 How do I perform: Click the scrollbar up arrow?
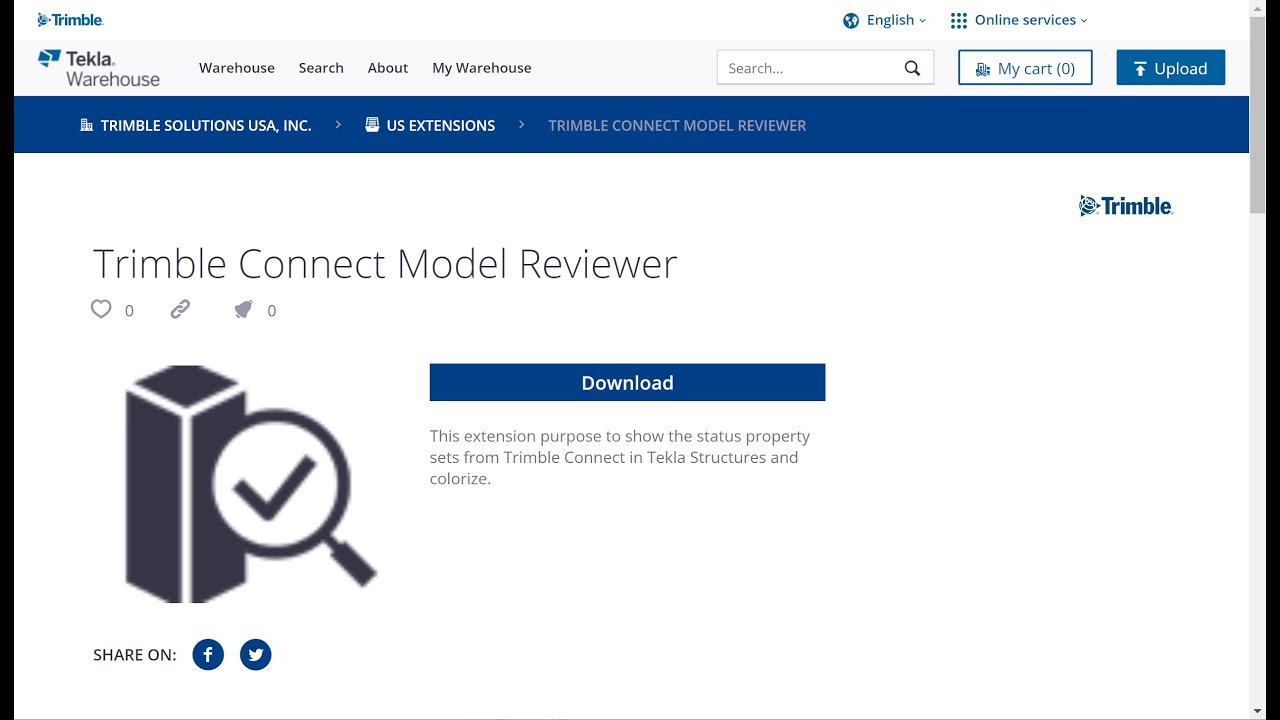point(1258,8)
